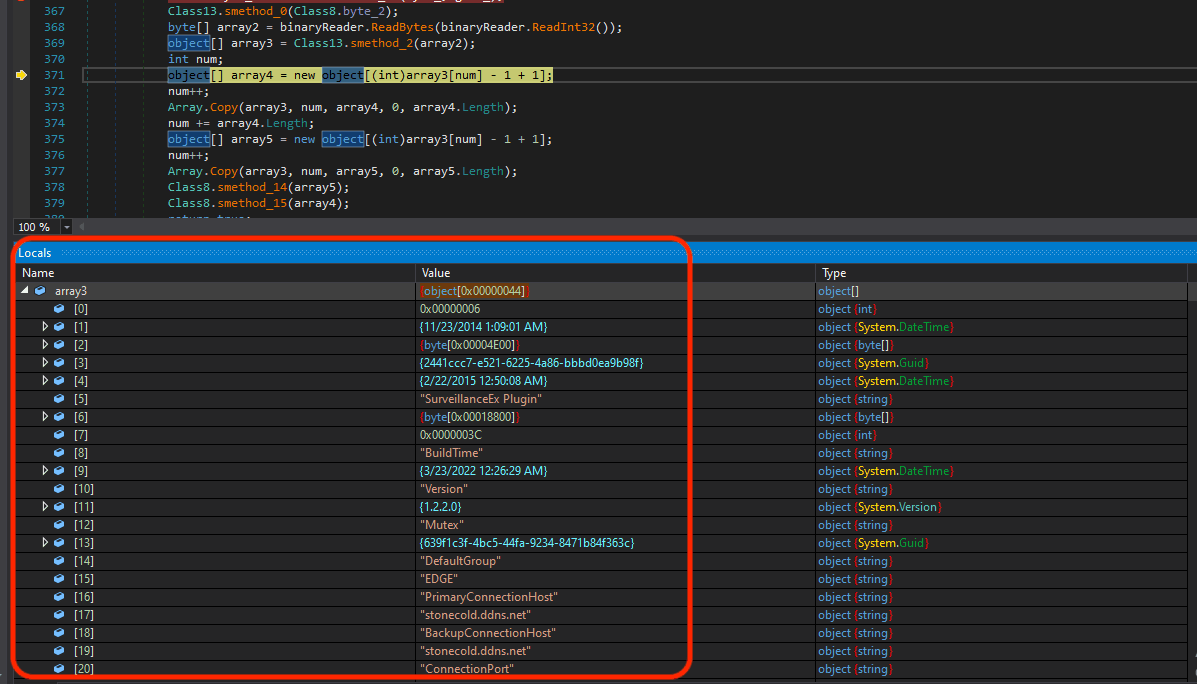This screenshot has height=684, width=1197.
Task: Select the Guid value starting 639f1c3f
Action: [528, 543]
